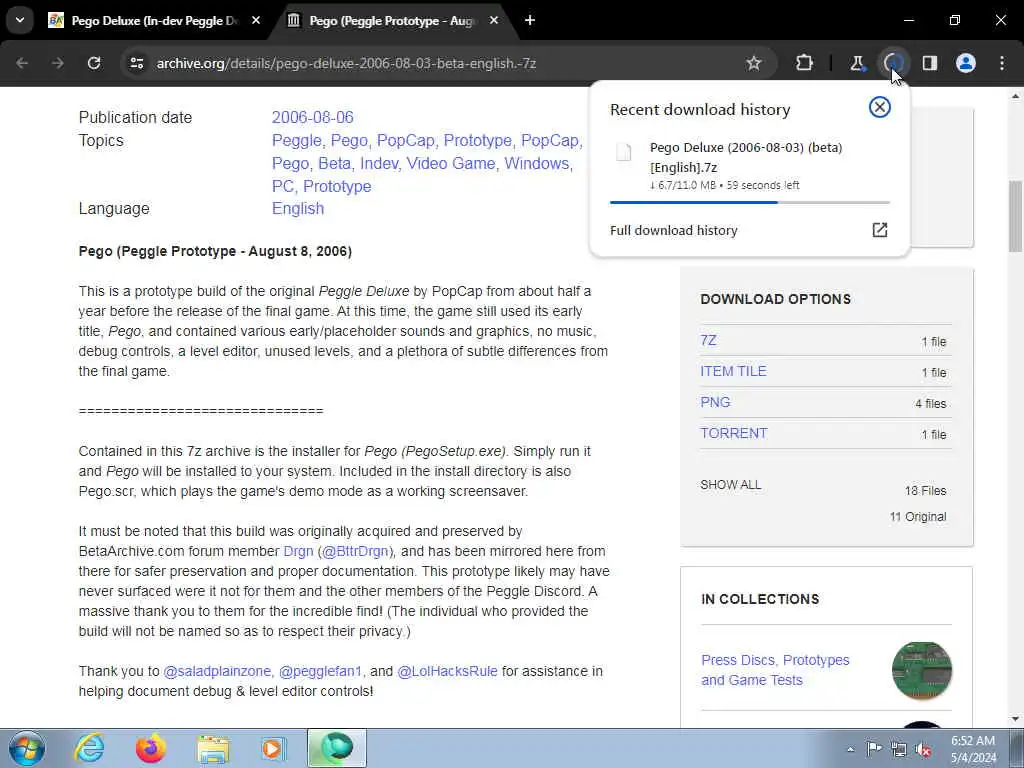Open Full download history external link icon
This screenshot has width=1024, height=768.
tap(880, 230)
